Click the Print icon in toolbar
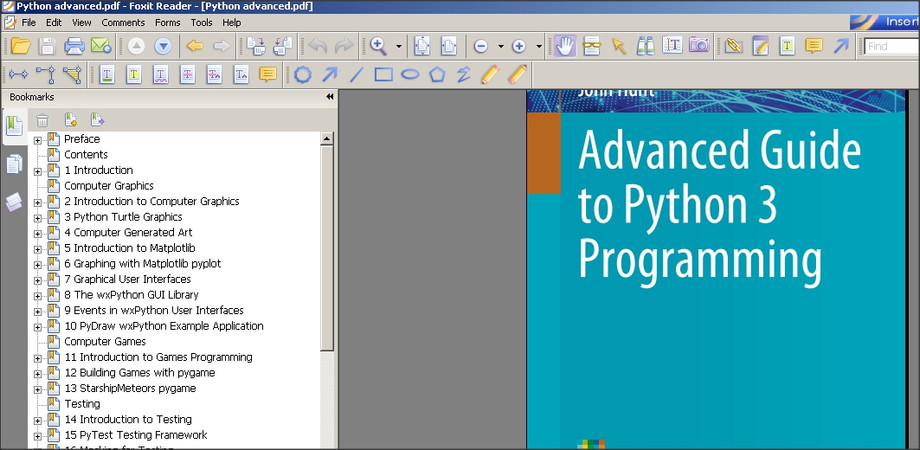The width and height of the screenshot is (920, 450). click(x=74, y=46)
